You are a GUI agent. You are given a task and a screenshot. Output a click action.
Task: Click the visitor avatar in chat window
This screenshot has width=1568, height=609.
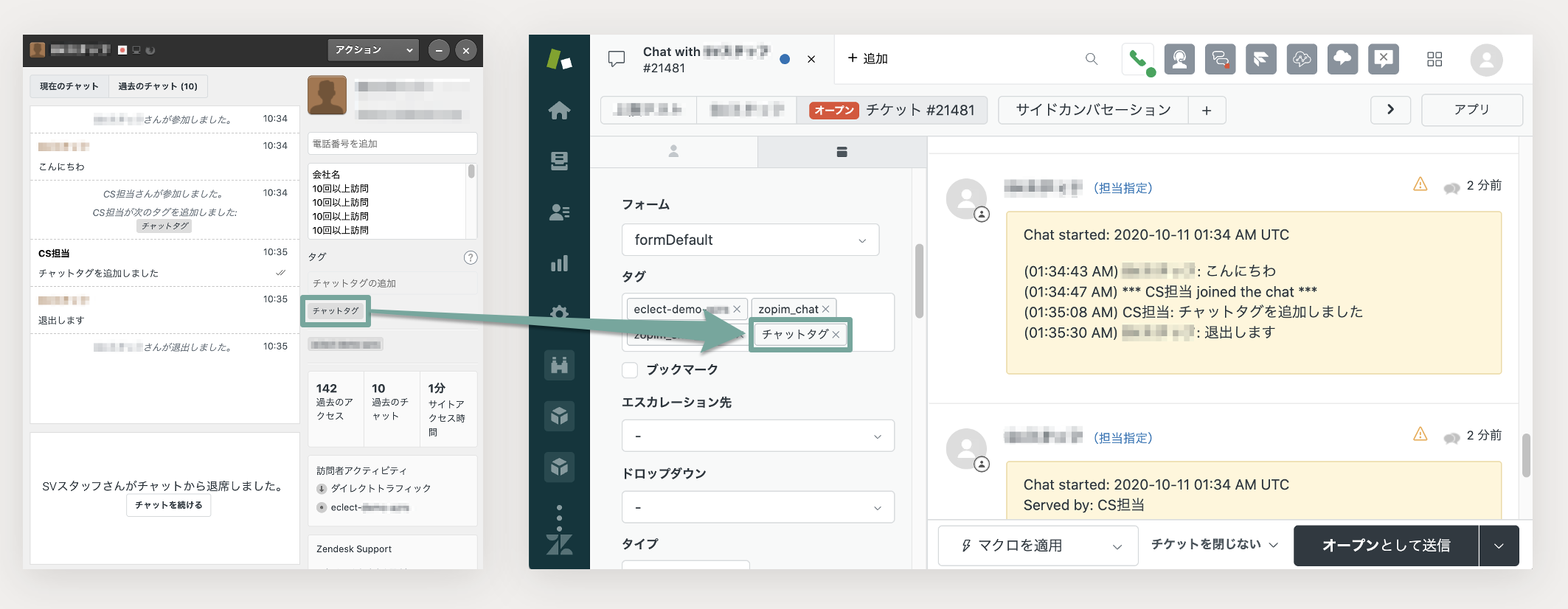tap(327, 95)
